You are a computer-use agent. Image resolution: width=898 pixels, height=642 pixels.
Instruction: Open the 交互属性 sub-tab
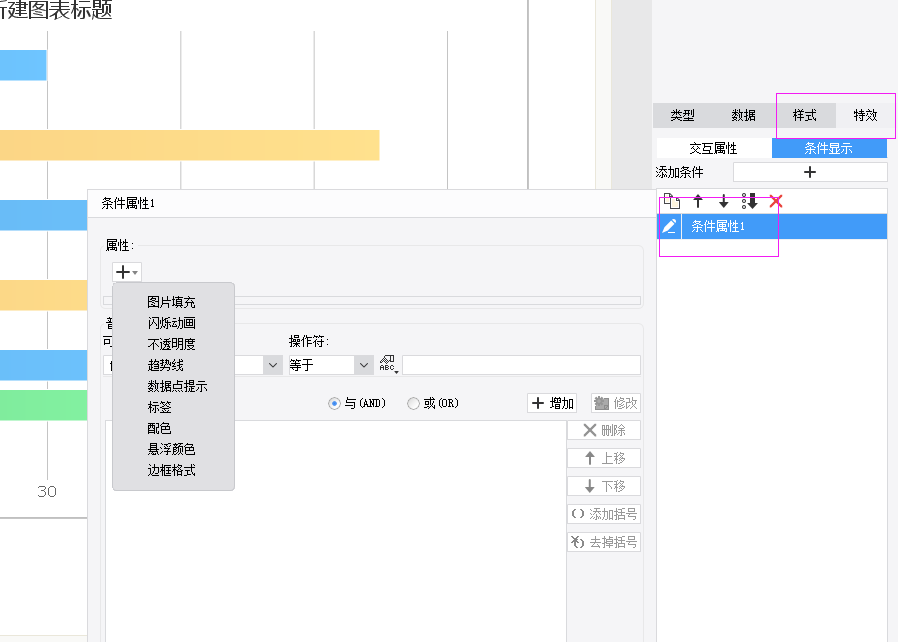pyautogui.click(x=713, y=148)
